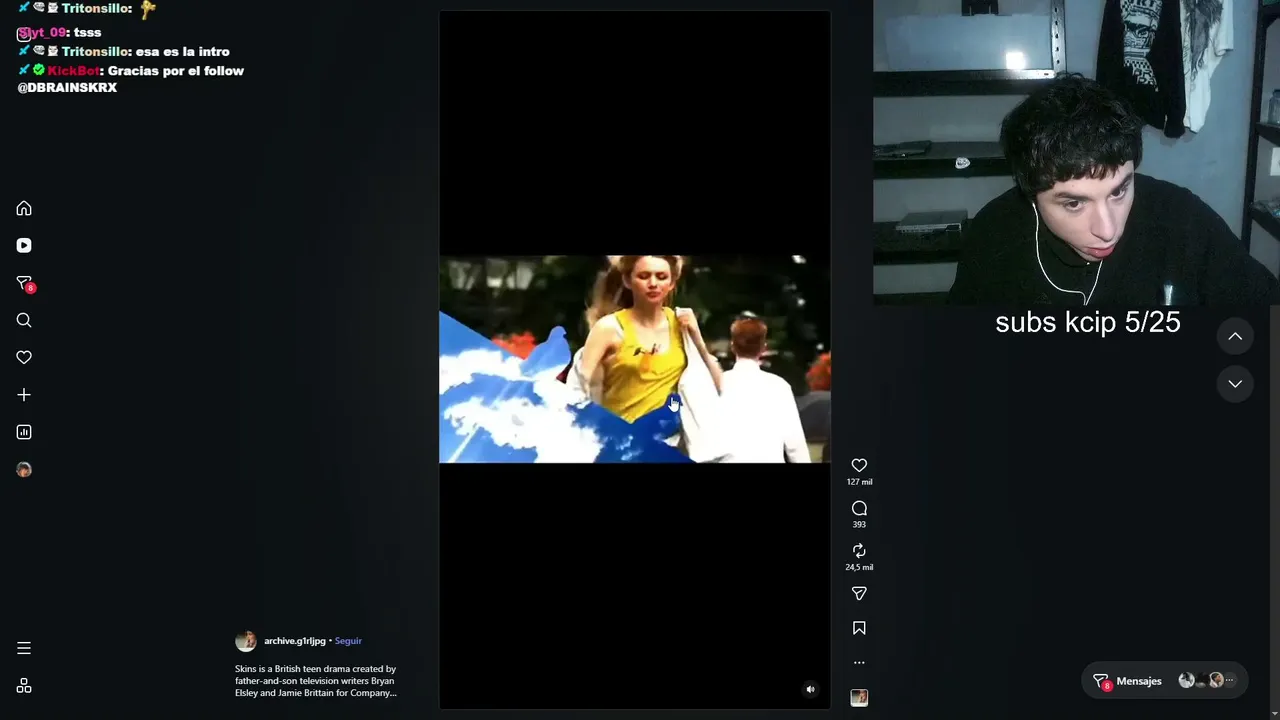
Task: Repost the reel with arrows icon
Action: click(x=859, y=551)
